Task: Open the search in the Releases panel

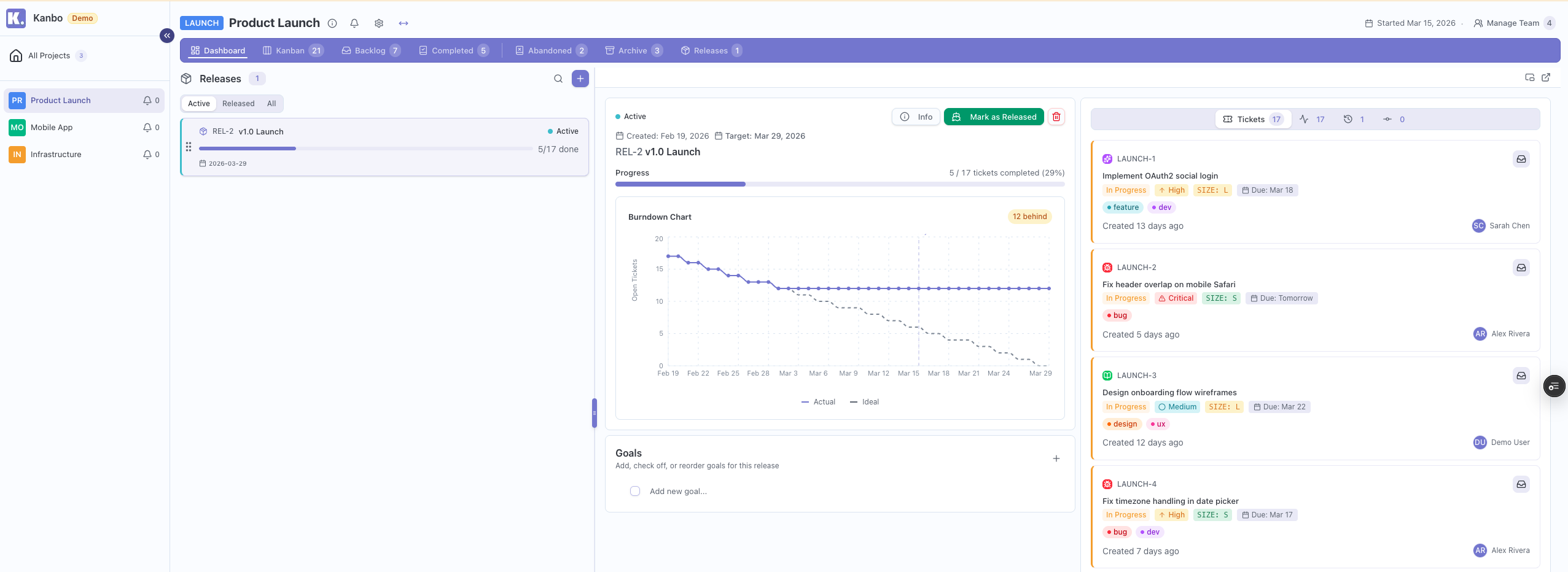Action: click(x=558, y=79)
